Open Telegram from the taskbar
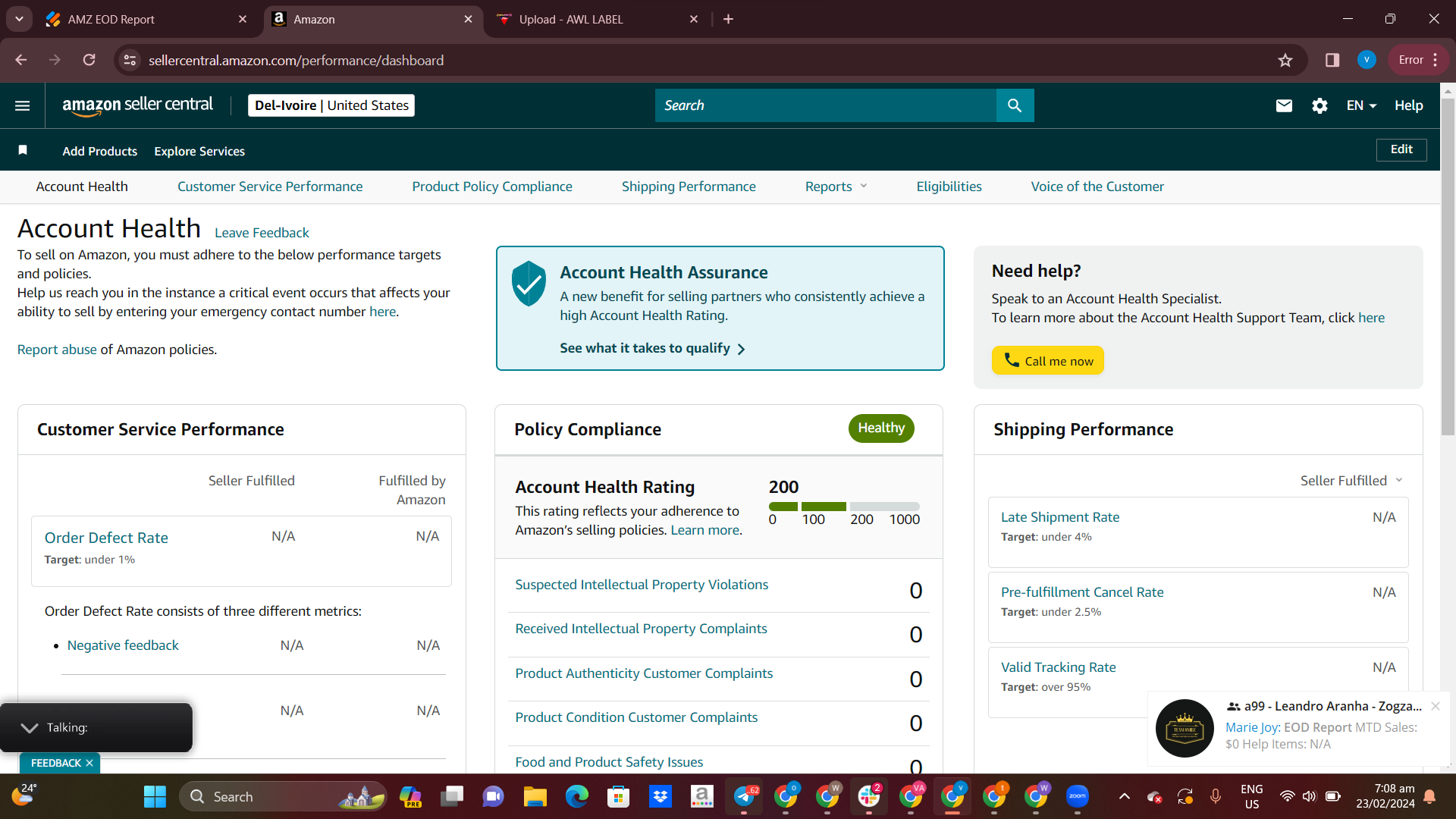Screen dimensions: 1456x819 point(745,797)
